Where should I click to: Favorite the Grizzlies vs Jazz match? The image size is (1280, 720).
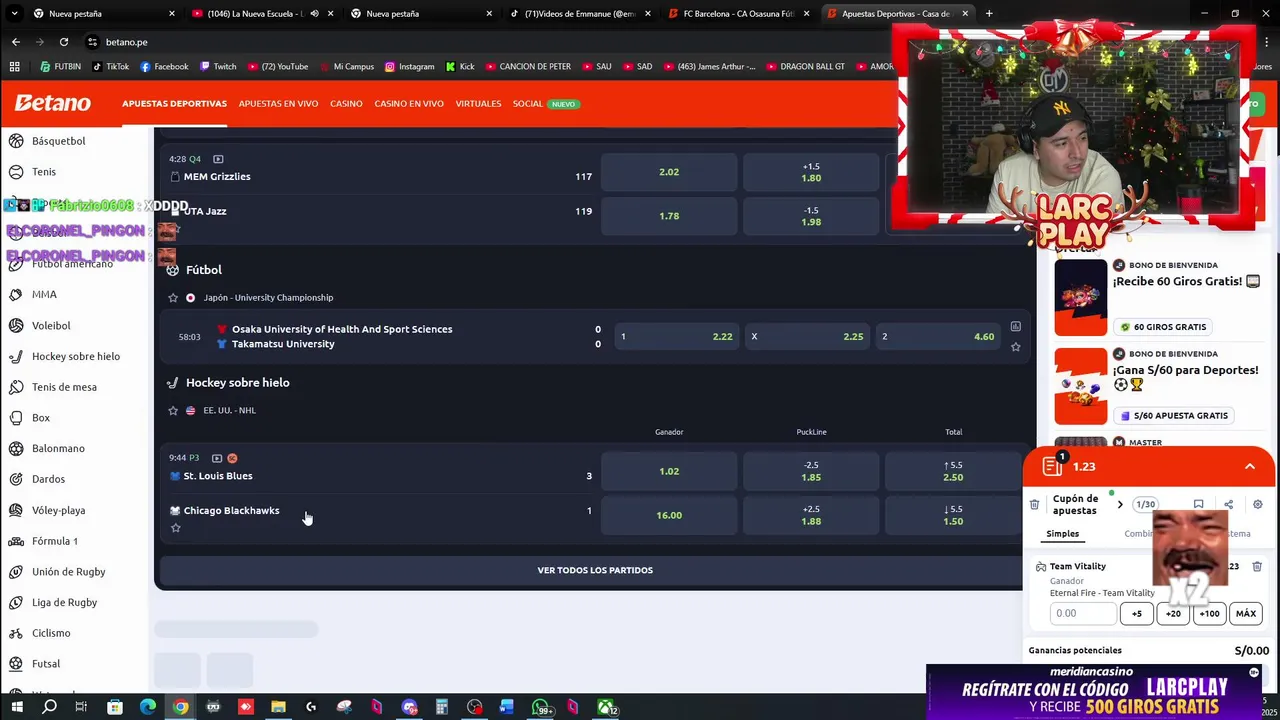coord(176,229)
